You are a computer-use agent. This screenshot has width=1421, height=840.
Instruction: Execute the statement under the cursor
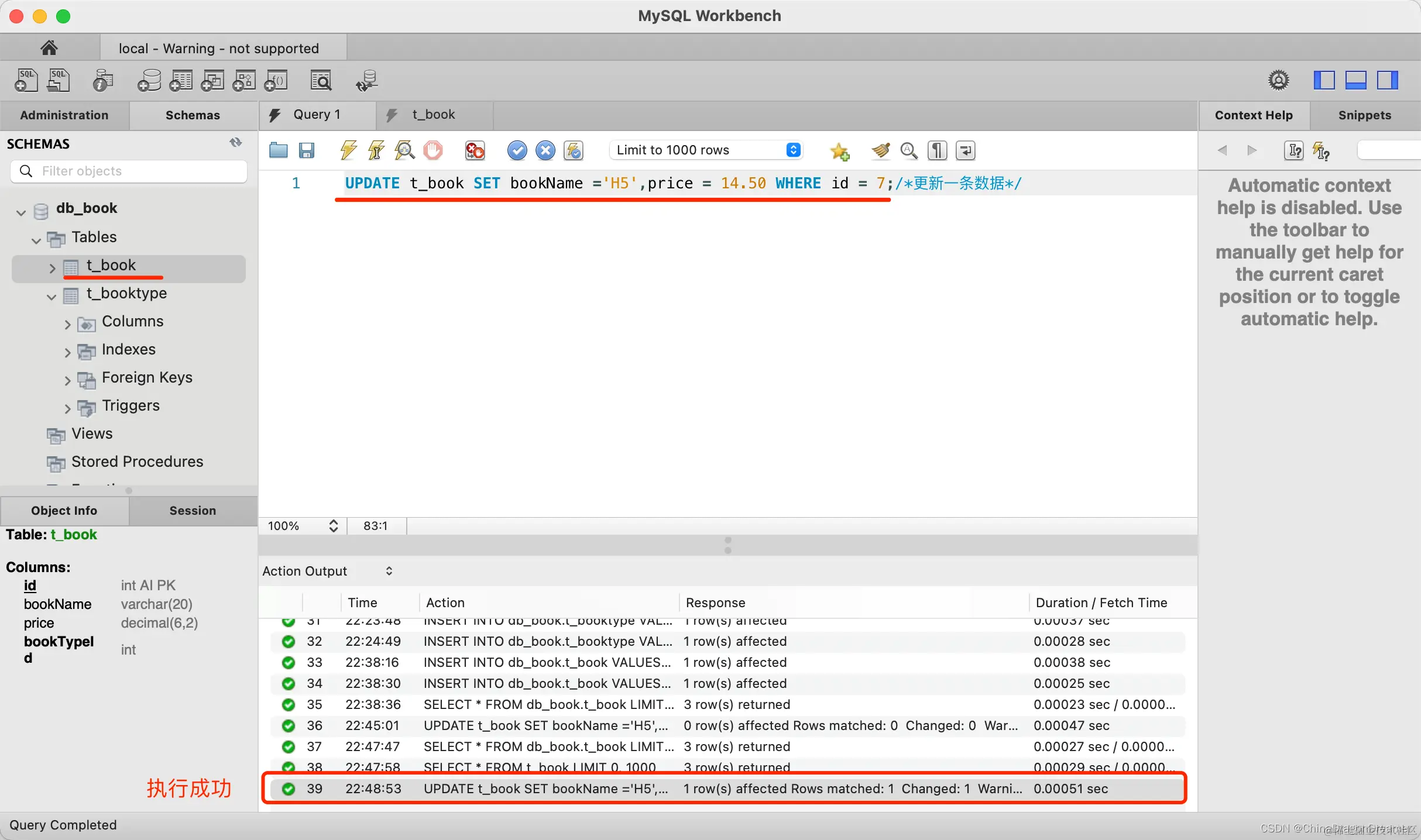376,150
